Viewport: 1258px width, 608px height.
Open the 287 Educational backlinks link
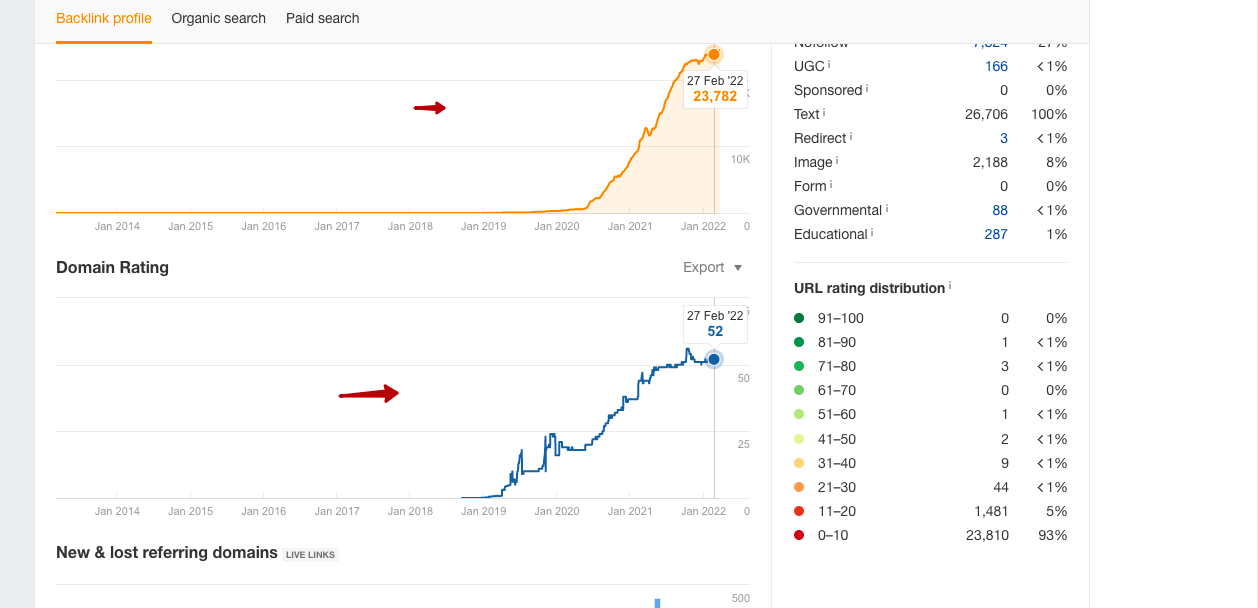(x=996, y=234)
